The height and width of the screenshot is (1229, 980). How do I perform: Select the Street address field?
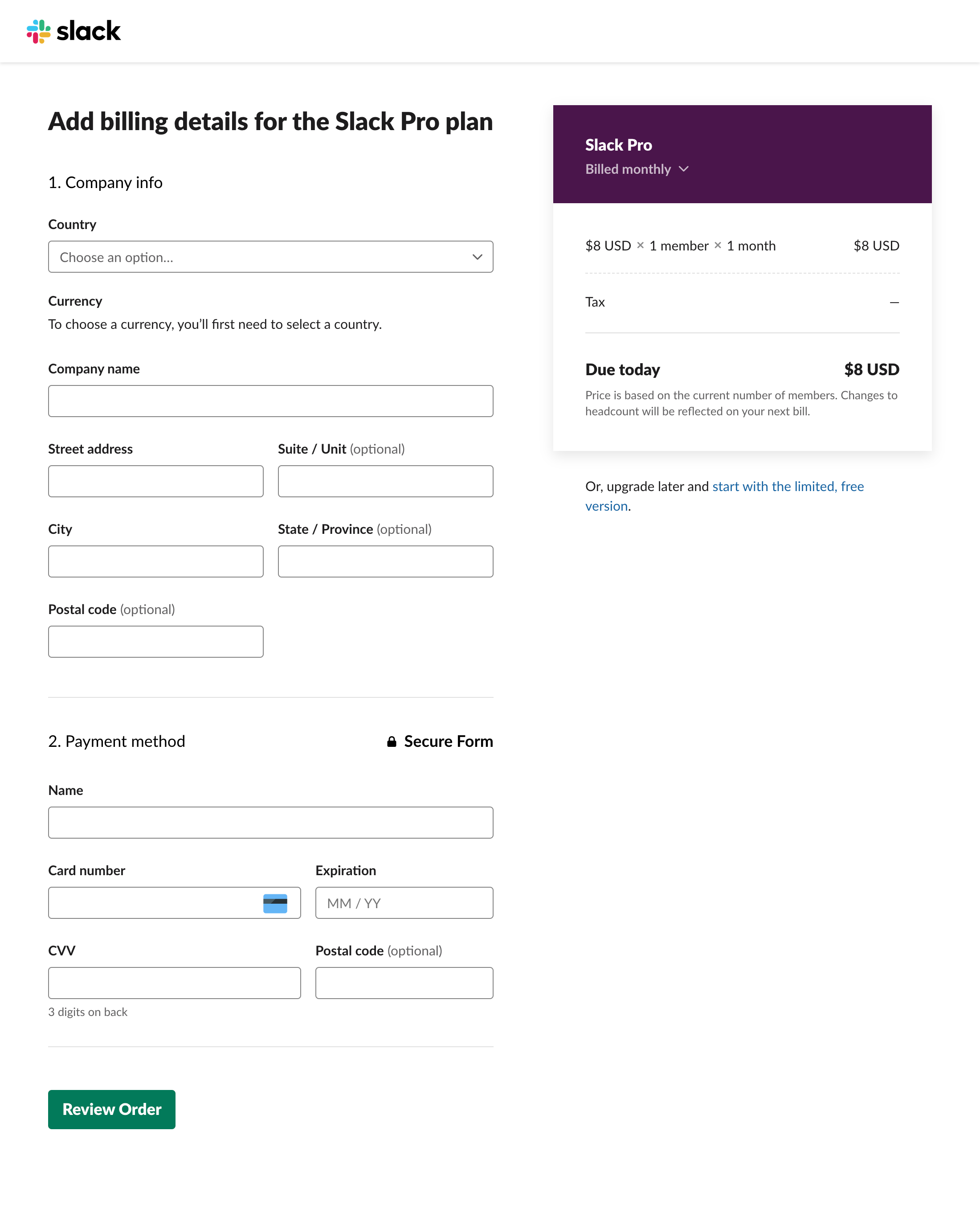155,481
